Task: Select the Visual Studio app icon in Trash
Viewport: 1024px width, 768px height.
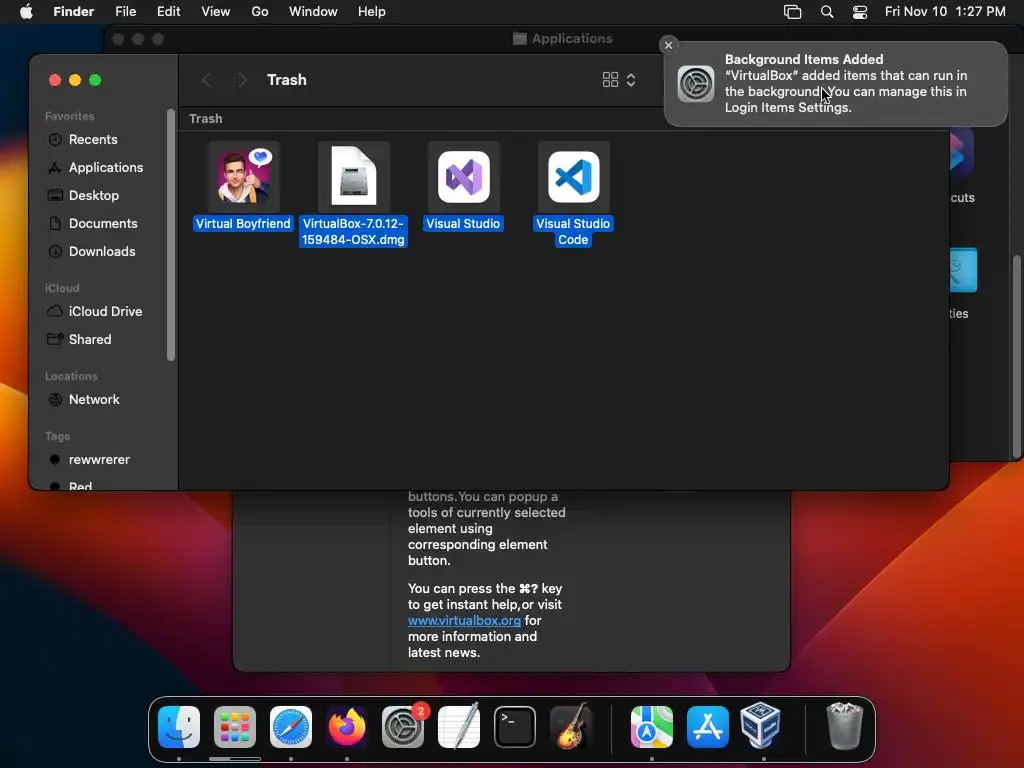Action: pyautogui.click(x=464, y=176)
